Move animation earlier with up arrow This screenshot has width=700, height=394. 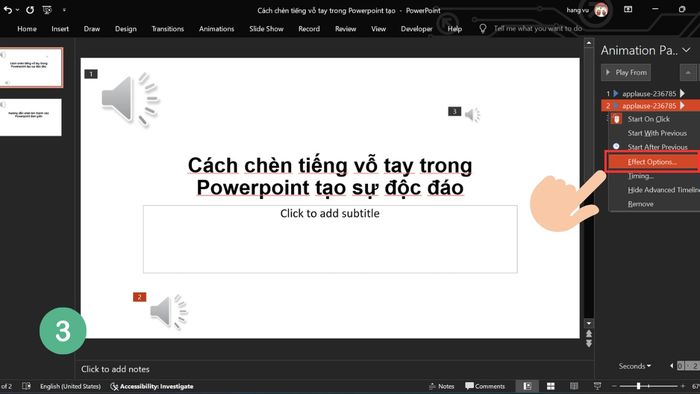click(x=688, y=72)
